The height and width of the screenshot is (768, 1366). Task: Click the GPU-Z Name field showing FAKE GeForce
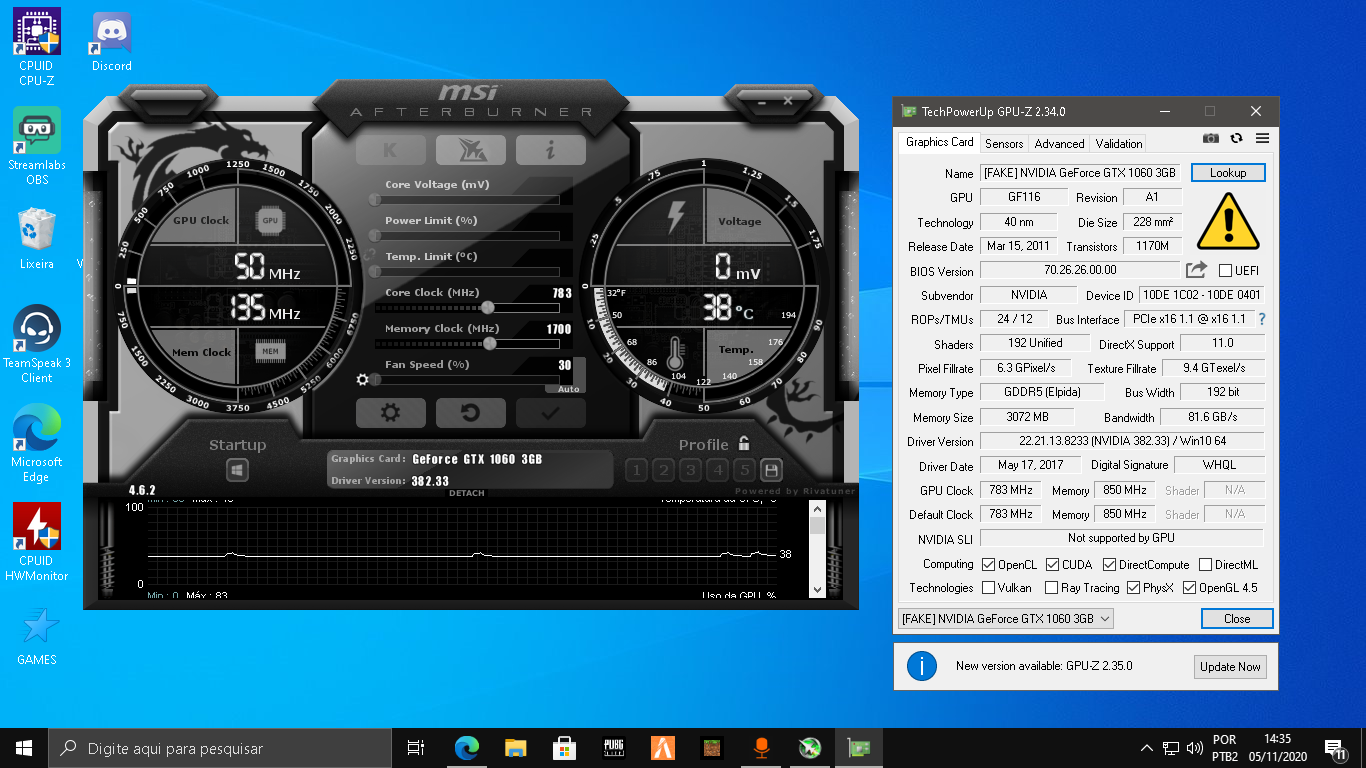[x=1081, y=173]
